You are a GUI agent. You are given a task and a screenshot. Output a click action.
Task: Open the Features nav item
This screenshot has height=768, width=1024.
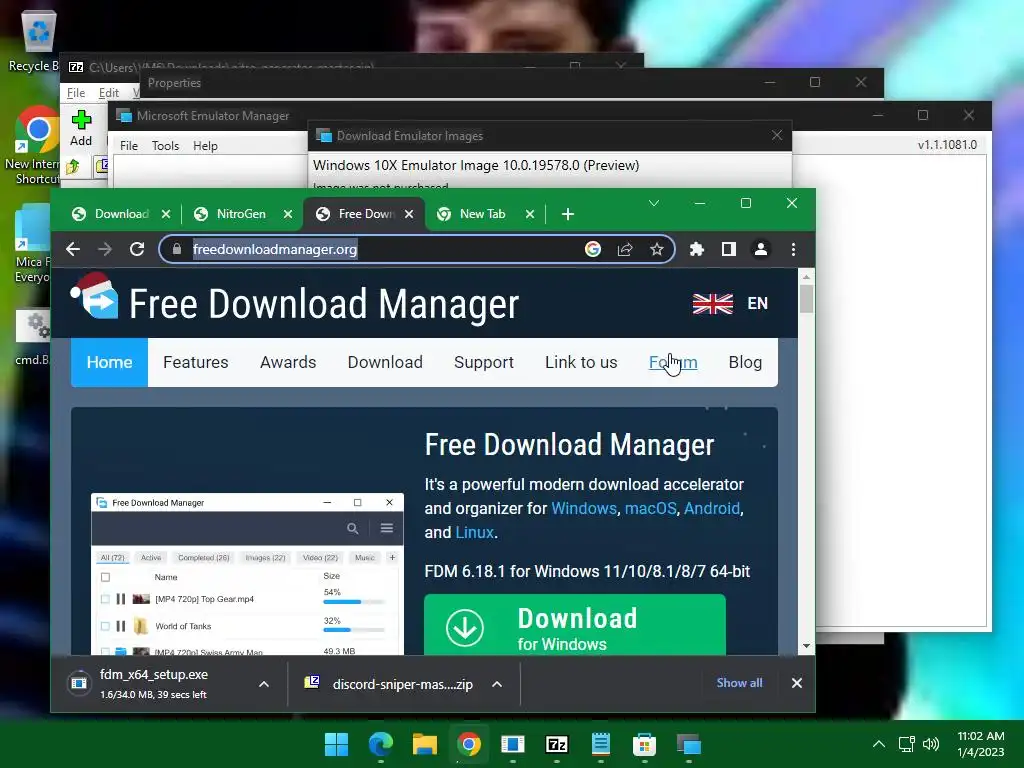click(x=196, y=362)
